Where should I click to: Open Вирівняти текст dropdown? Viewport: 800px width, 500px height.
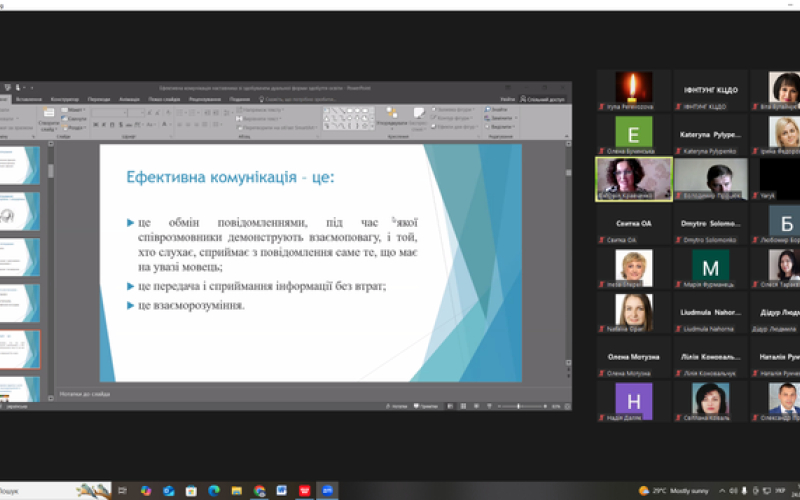click(259, 119)
